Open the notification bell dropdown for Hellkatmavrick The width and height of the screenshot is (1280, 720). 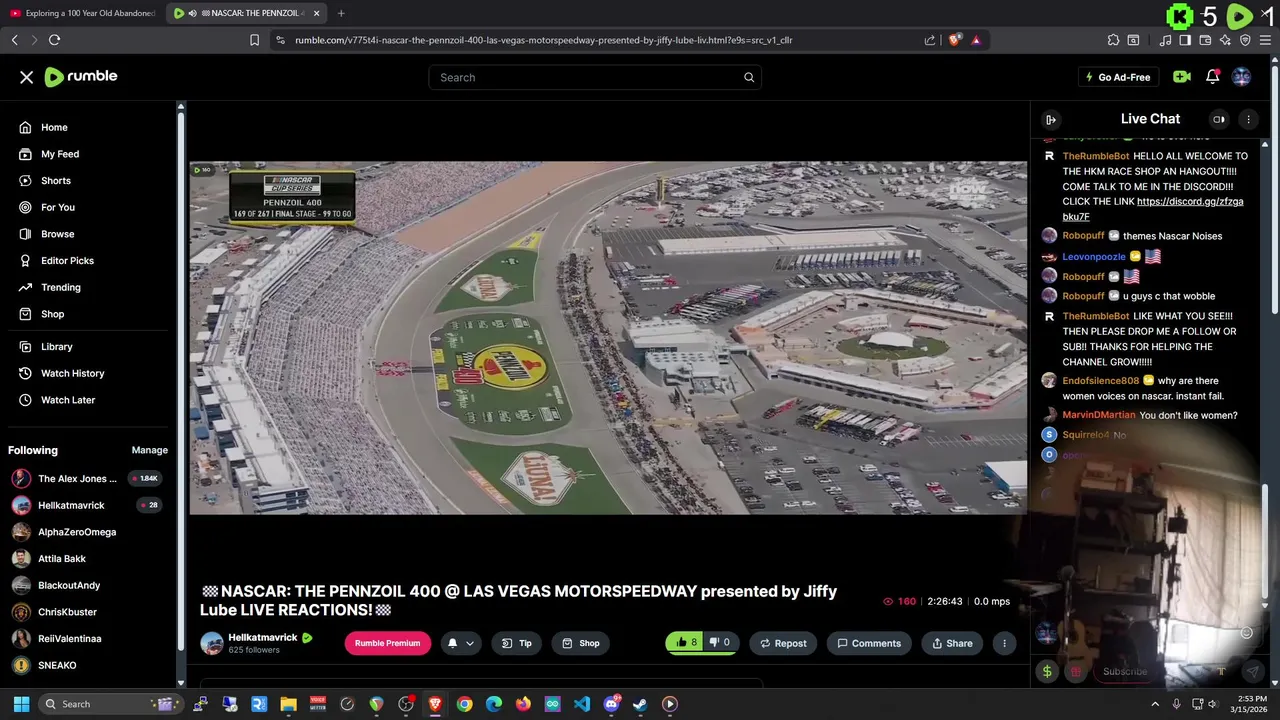pos(460,643)
